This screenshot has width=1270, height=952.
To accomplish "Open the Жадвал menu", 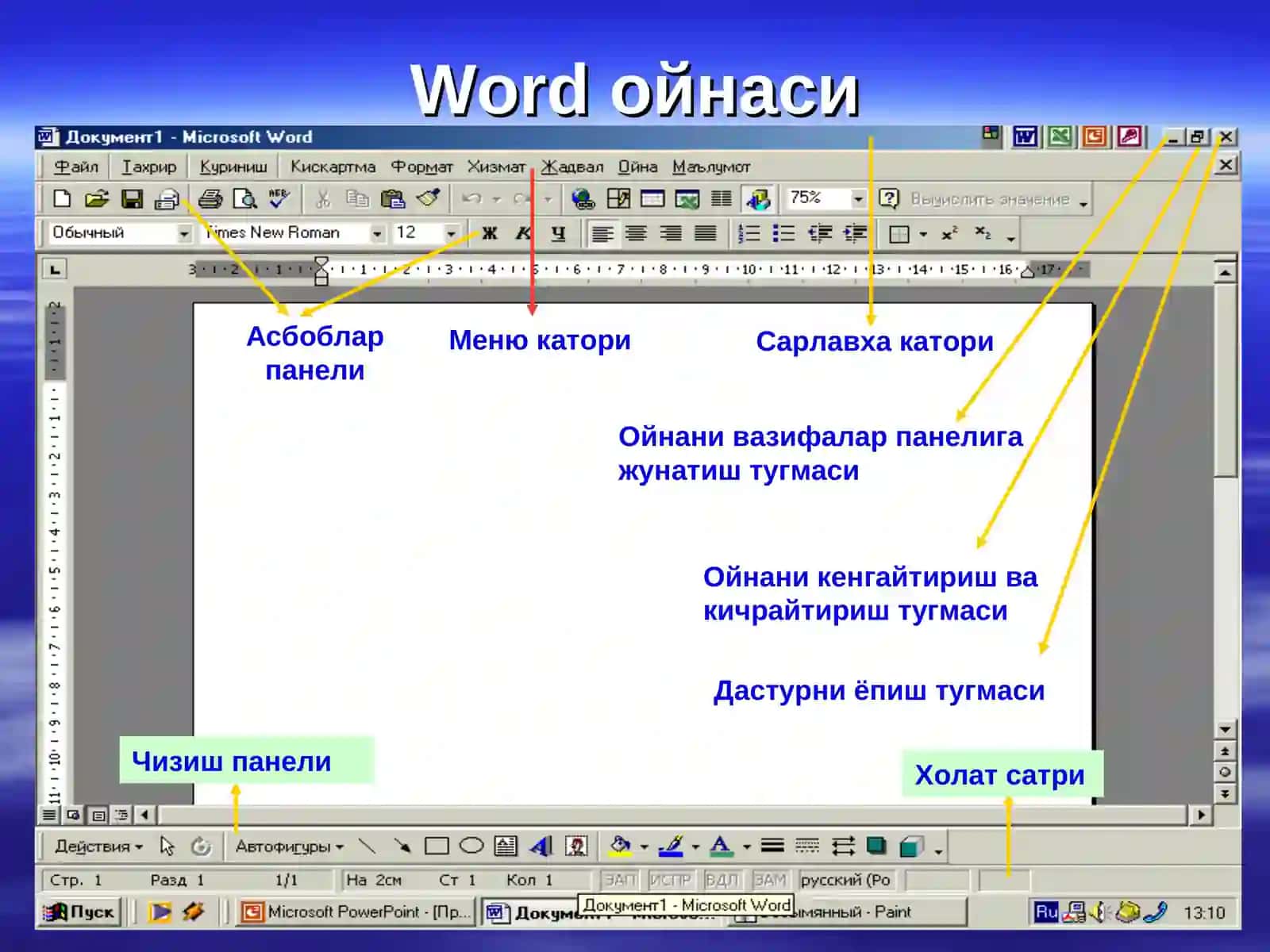I will pyautogui.click(x=572, y=167).
